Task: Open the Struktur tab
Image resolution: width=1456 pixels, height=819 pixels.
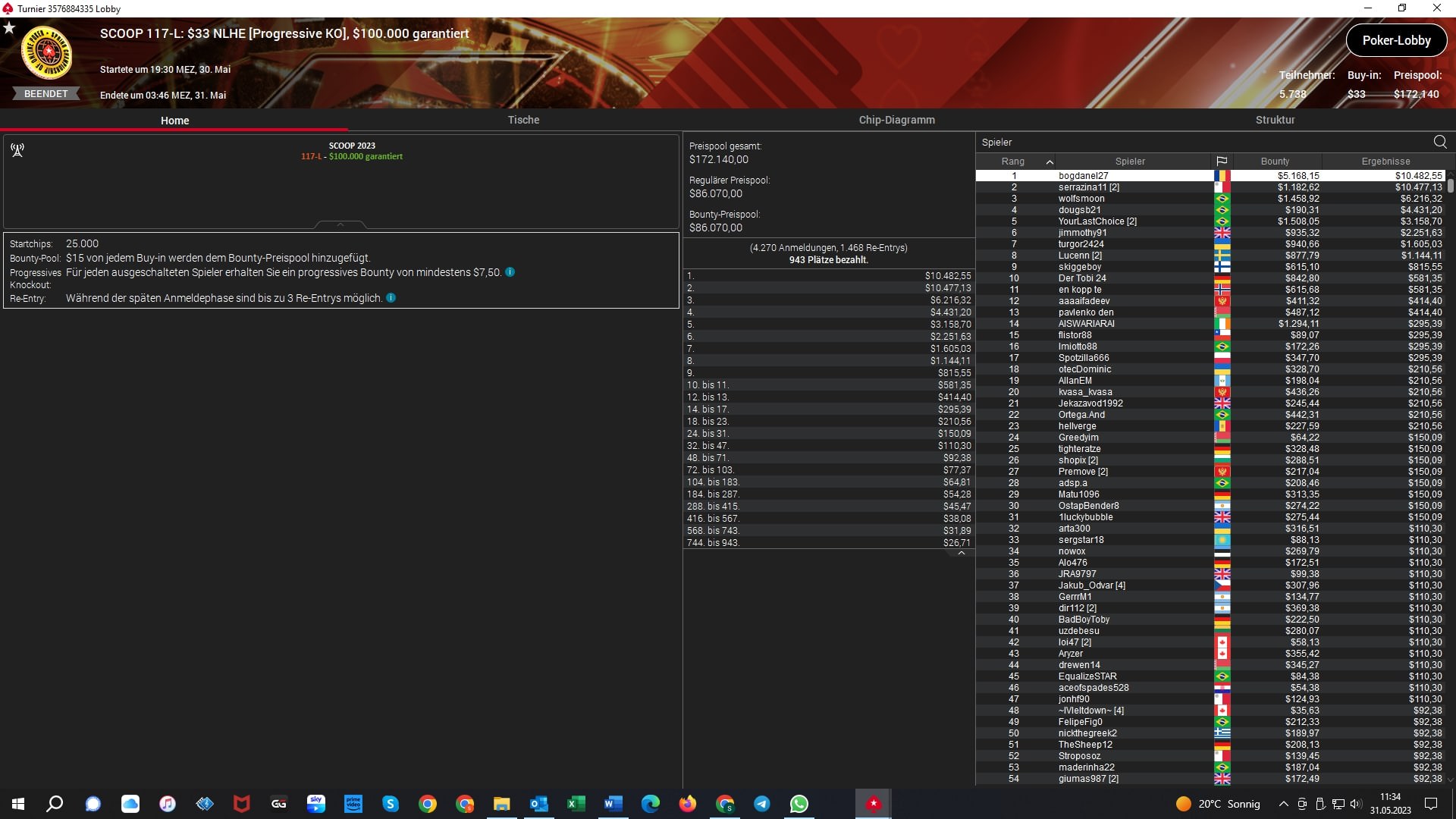Action: pos(1275,120)
